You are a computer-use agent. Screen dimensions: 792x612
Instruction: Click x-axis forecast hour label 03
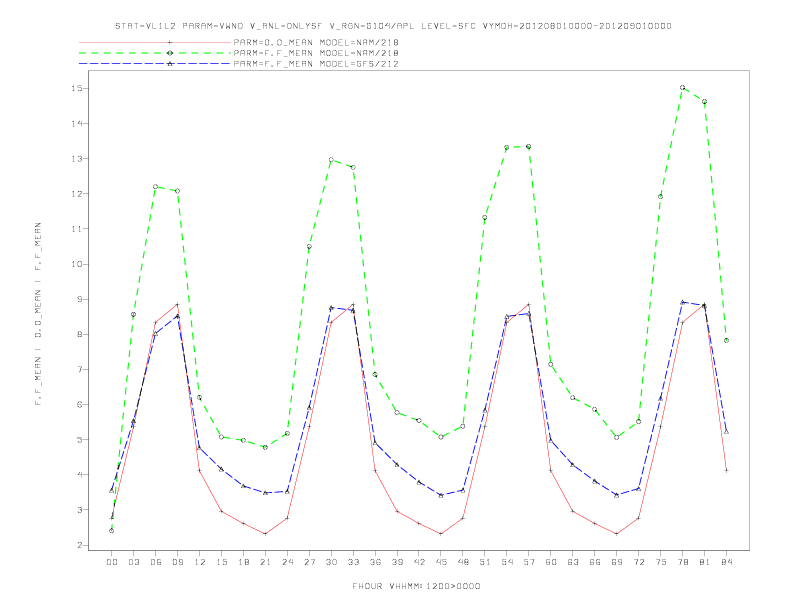click(133, 562)
